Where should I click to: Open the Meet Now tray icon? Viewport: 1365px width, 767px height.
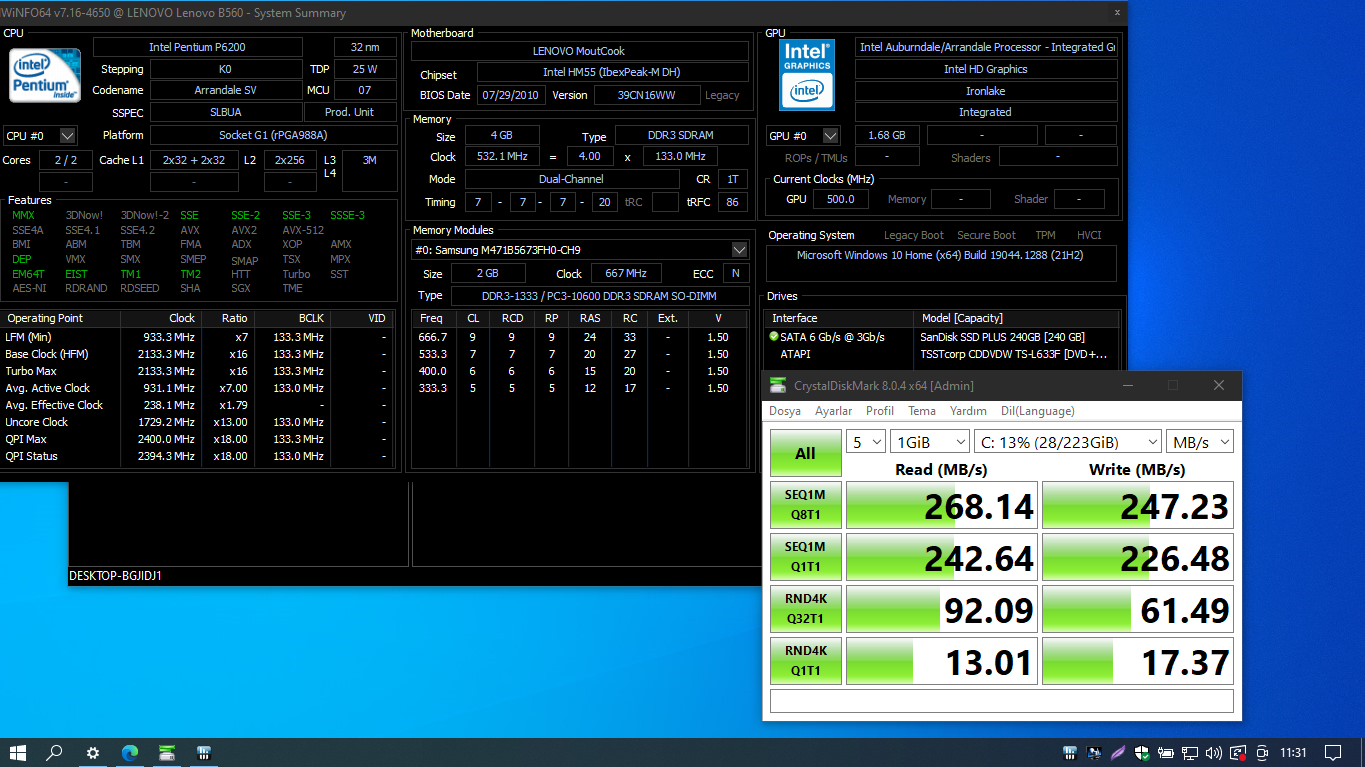(1262, 753)
